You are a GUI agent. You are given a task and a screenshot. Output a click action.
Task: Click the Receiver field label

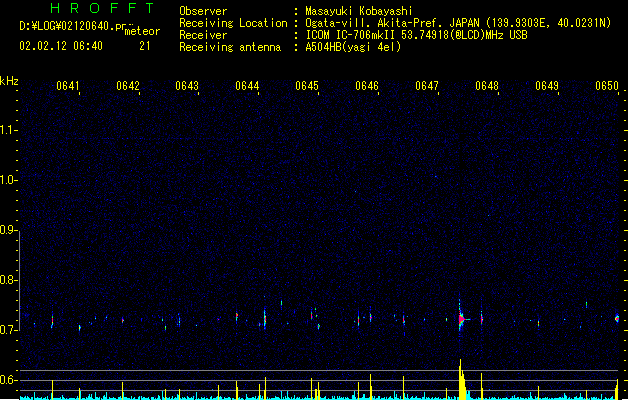click(203, 35)
